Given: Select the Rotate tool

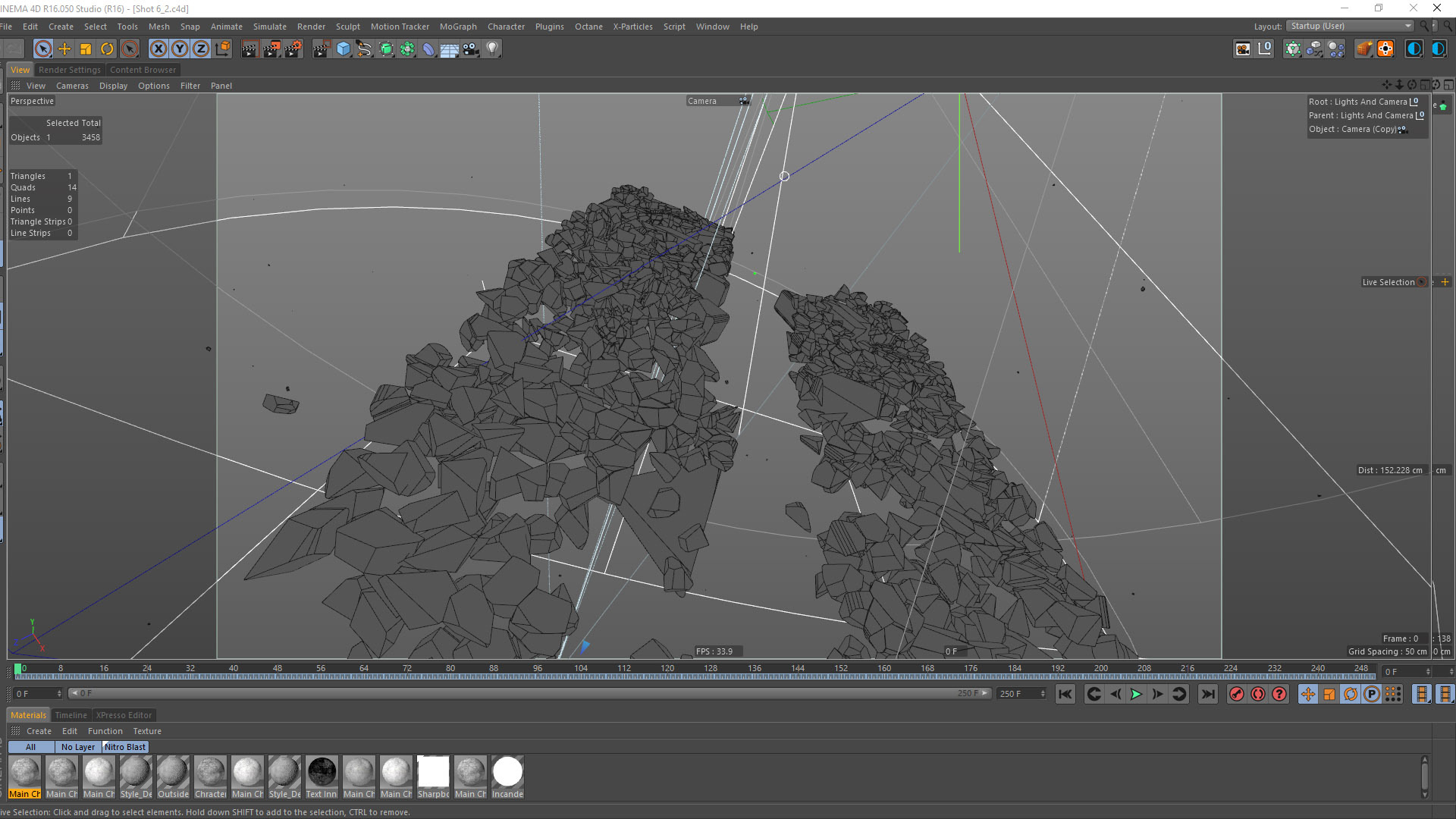Looking at the screenshot, I should coord(107,49).
